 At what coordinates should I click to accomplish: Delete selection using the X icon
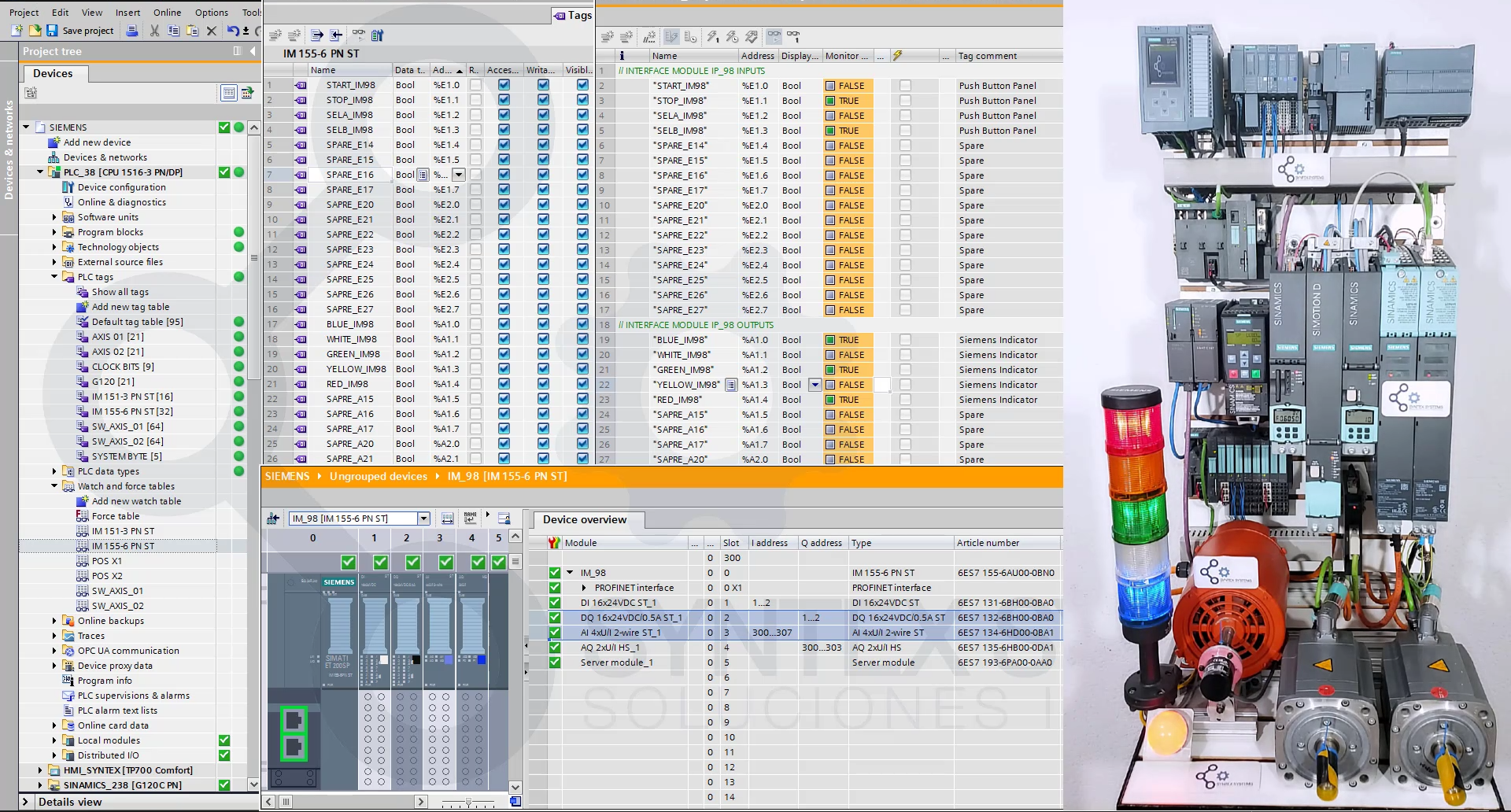(211, 31)
